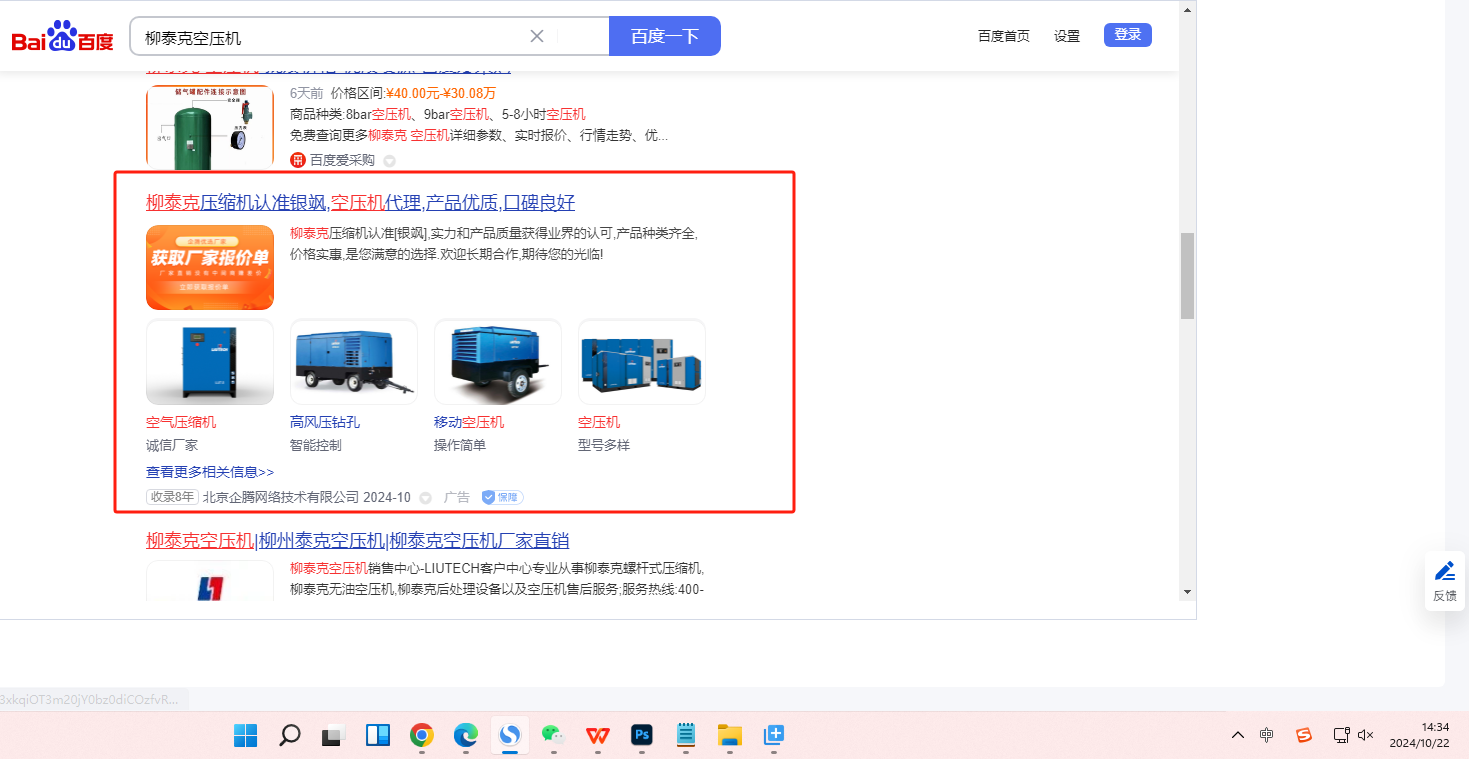Click the Baidu logo
1469x759 pixels.
click(x=63, y=37)
